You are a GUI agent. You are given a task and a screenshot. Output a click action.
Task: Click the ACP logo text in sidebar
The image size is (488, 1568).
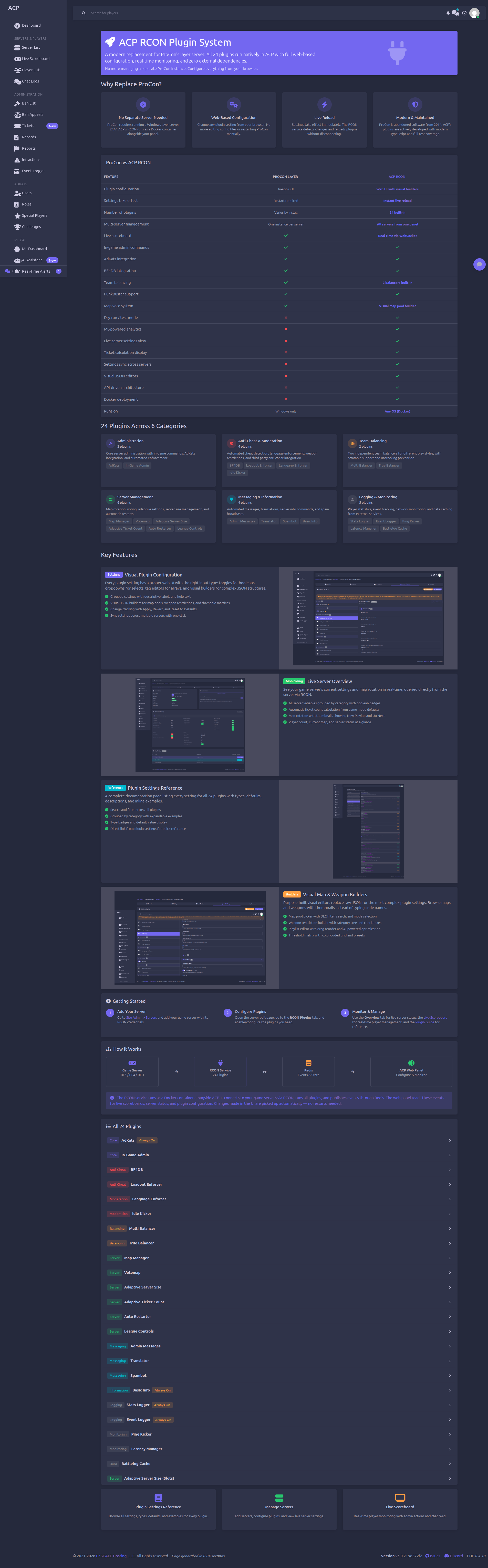(13, 8)
